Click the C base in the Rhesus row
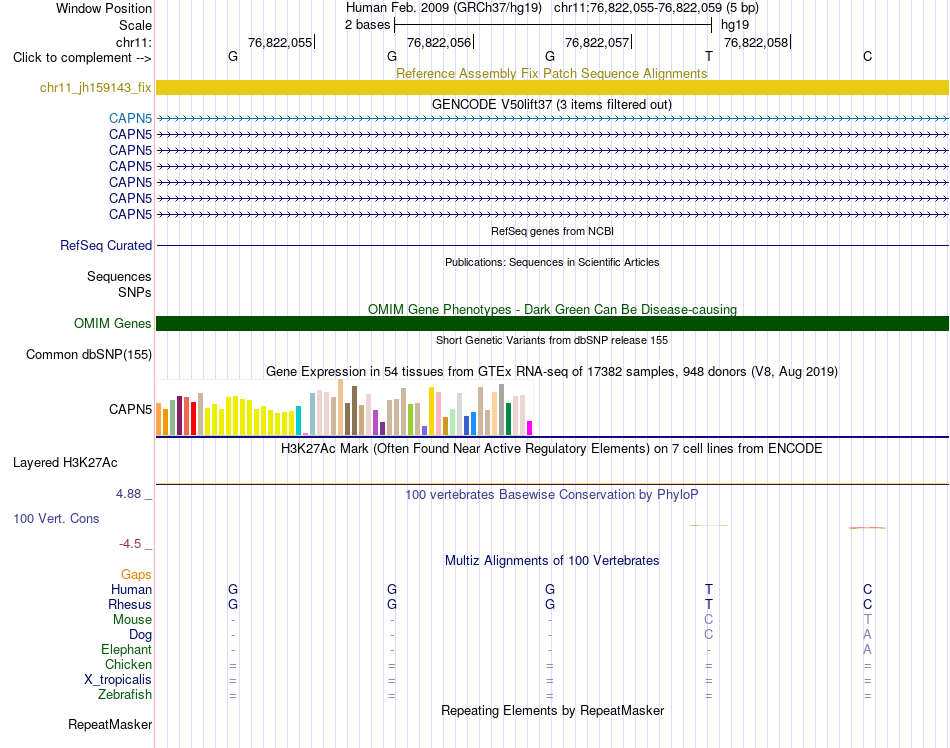Screen dimensions: 950x748 click(868, 604)
